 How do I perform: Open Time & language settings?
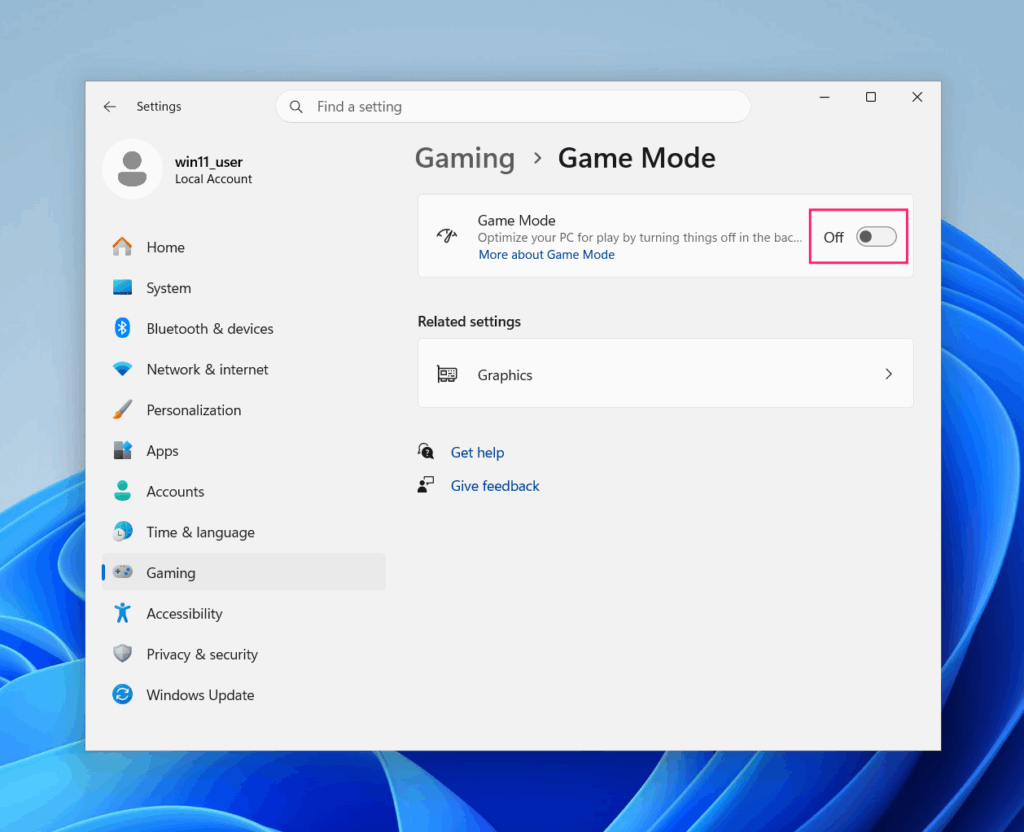(x=244, y=532)
